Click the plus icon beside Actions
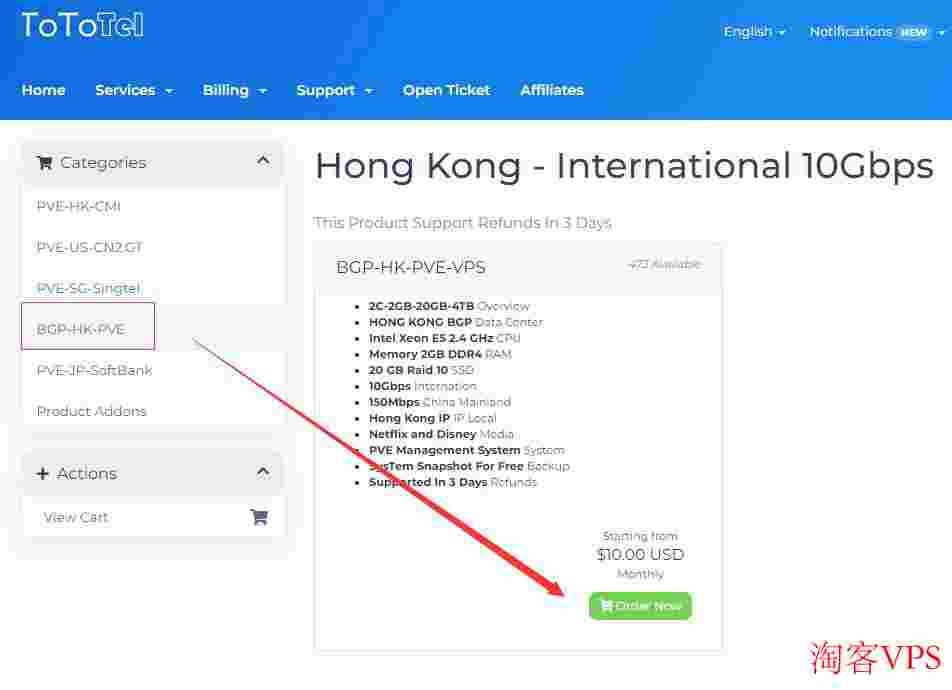This screenshot has width=952, height=690. point(42,473)
